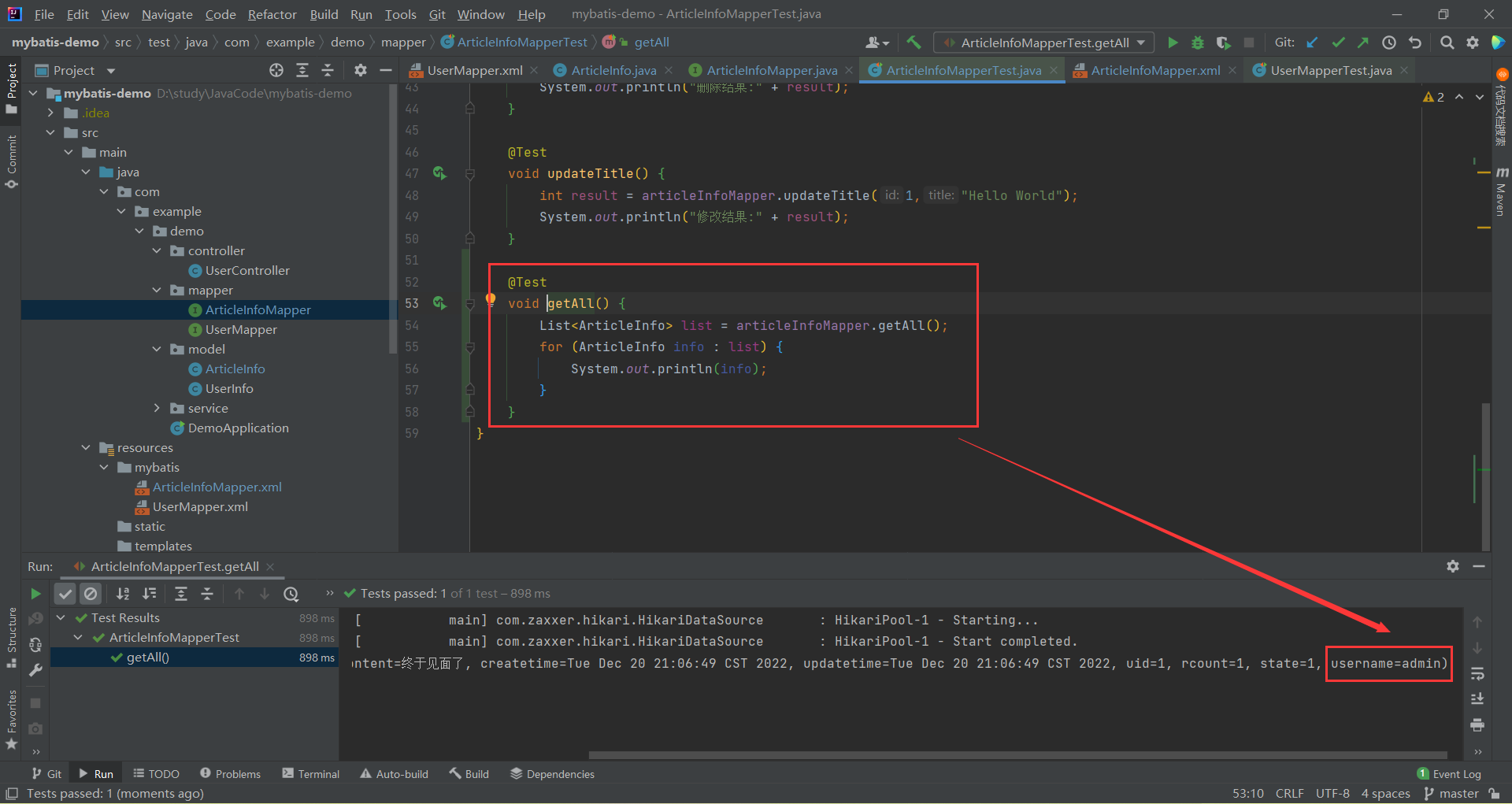This screenshot has height=804, width=1512.
Task: Run with coverage icon in toolbar
Action: 1223,43
